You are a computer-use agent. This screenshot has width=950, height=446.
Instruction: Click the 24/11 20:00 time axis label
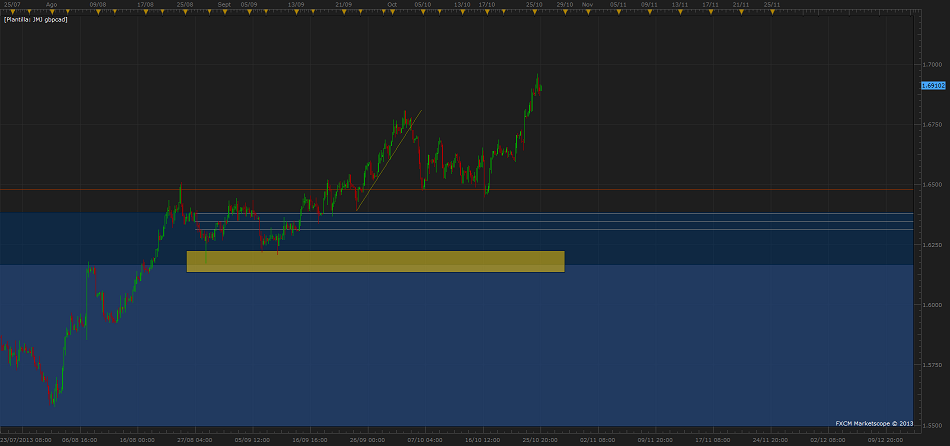click(768, 439)
